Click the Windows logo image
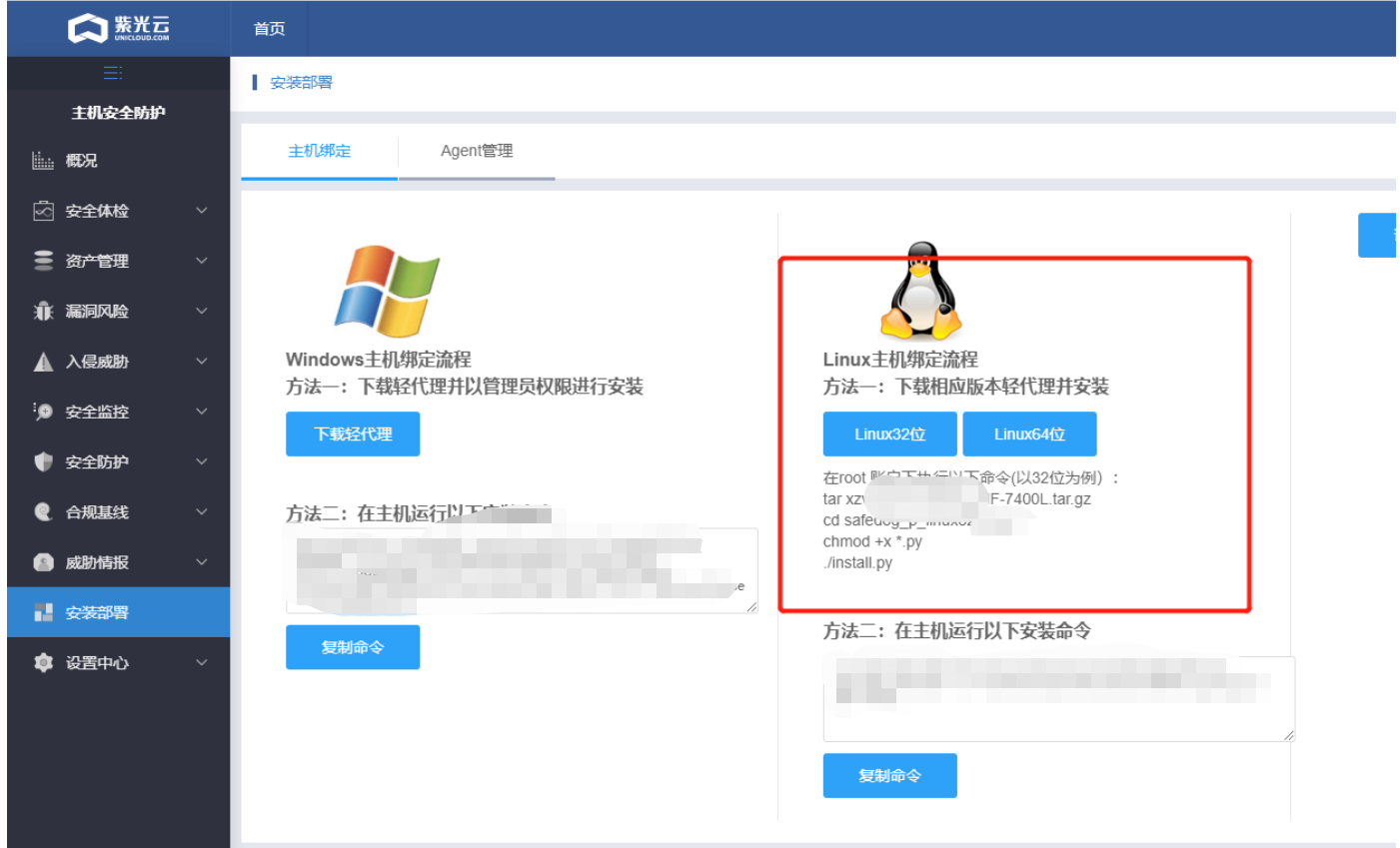This screenshot has height=848, width=1400. point(386,291)
